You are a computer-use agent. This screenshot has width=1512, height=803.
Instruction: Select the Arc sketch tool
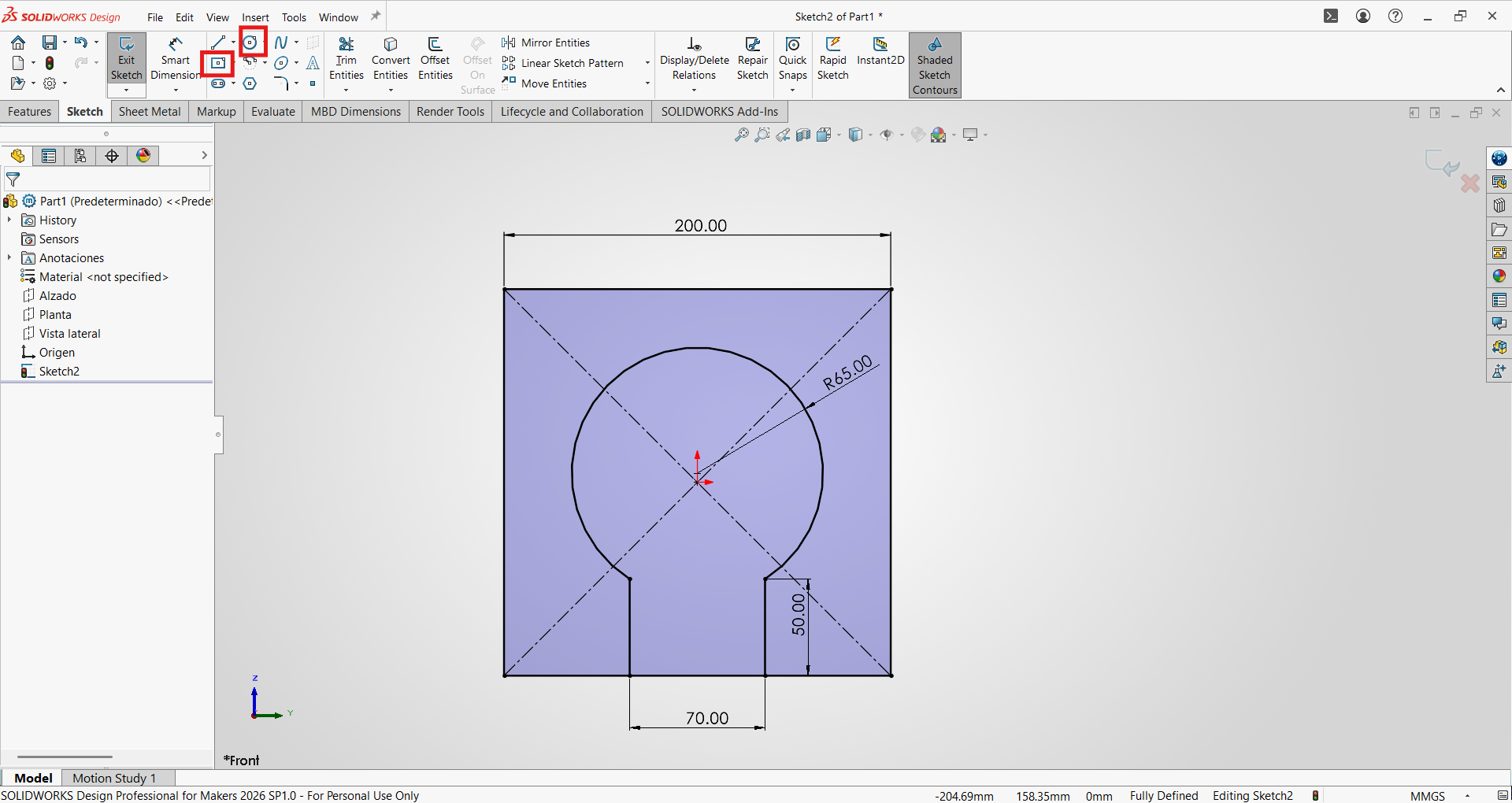[250, 63]
